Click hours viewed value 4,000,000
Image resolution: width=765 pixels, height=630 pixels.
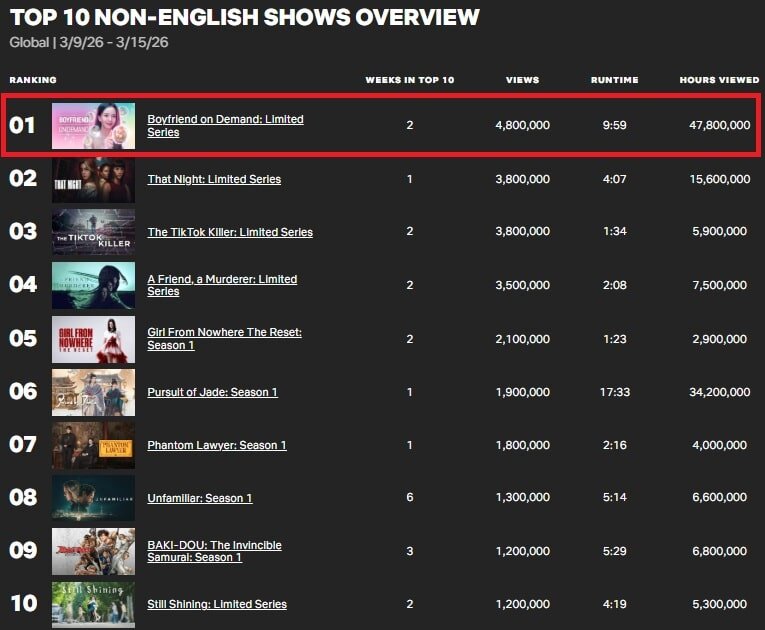(x=720, y=445)
